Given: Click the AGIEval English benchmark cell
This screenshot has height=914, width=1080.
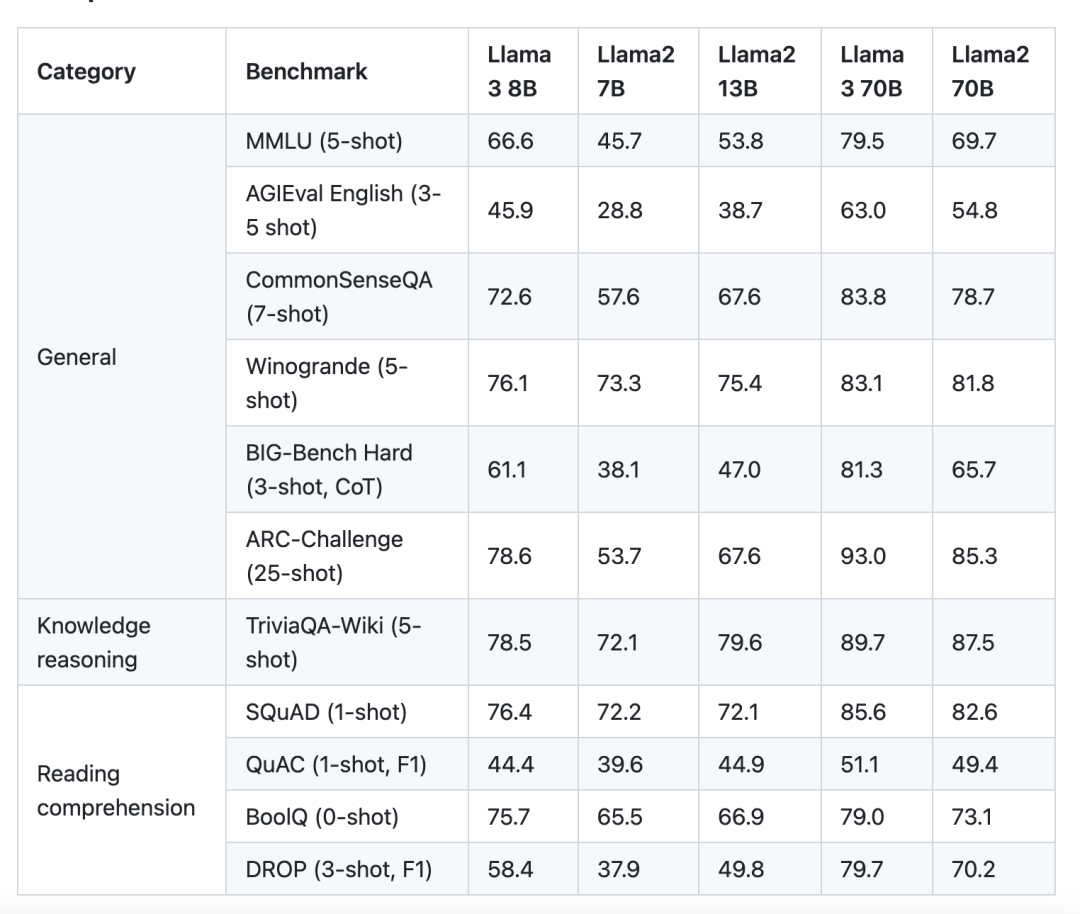Looking at the screenshot, I should pyautogui.click(x=343, y=211).
